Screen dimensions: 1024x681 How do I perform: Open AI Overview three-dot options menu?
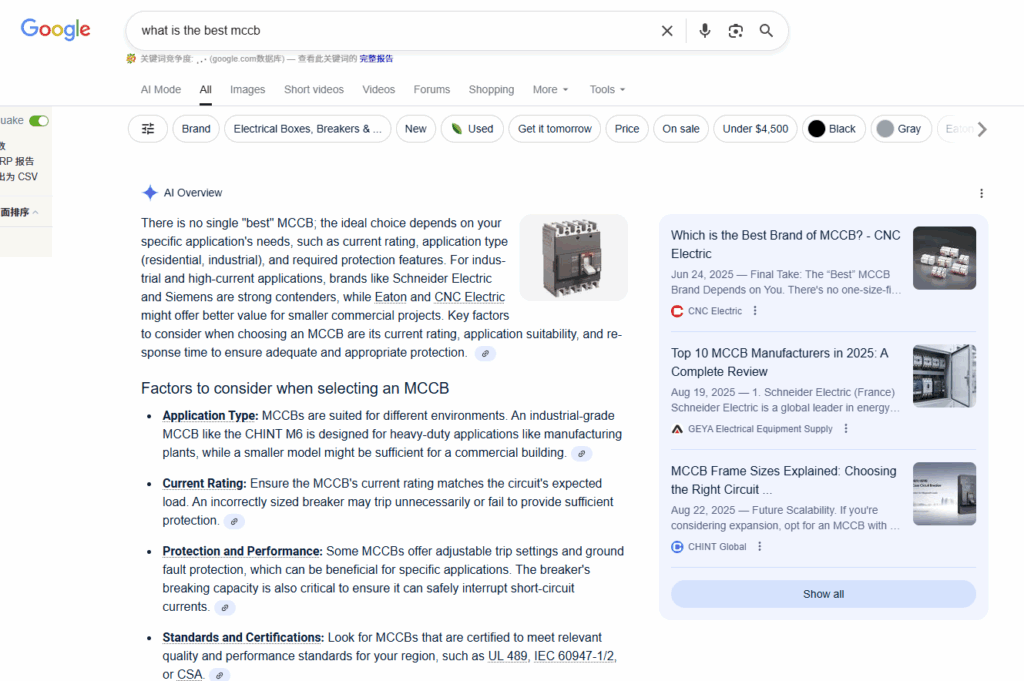[x=981, y=193]
